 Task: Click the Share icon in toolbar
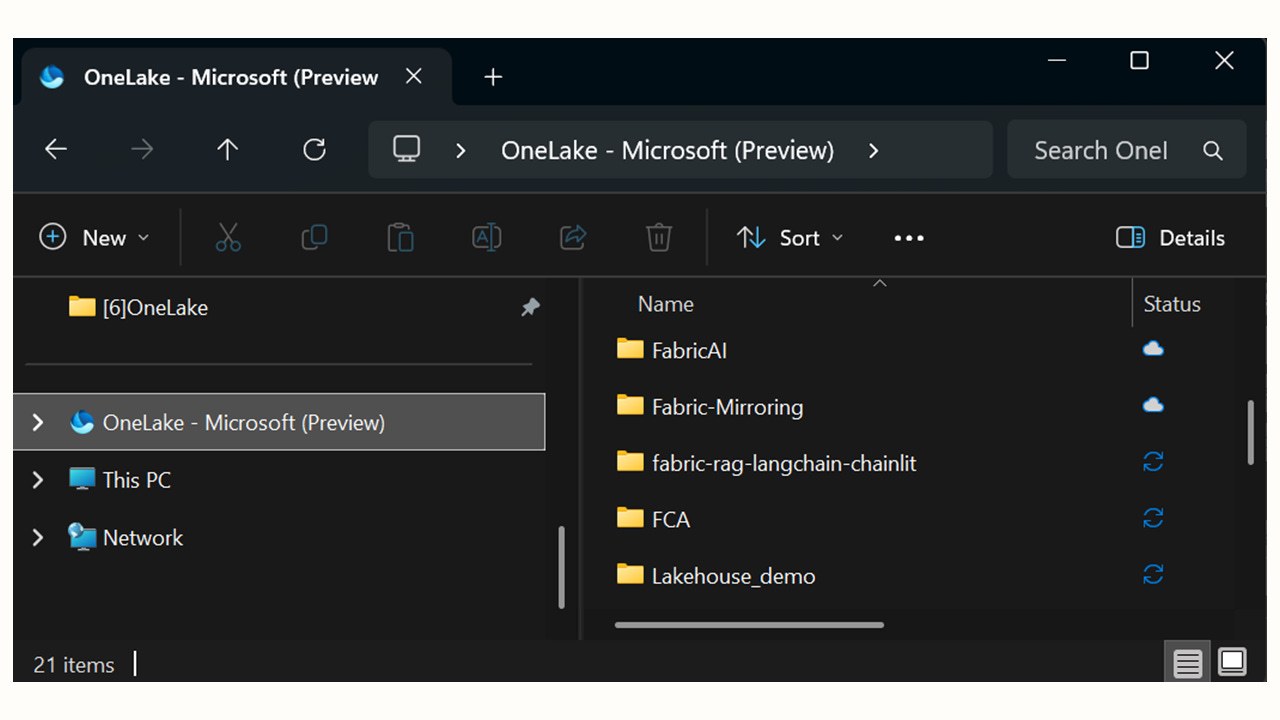pyautogui.click(x=573, y=237)
